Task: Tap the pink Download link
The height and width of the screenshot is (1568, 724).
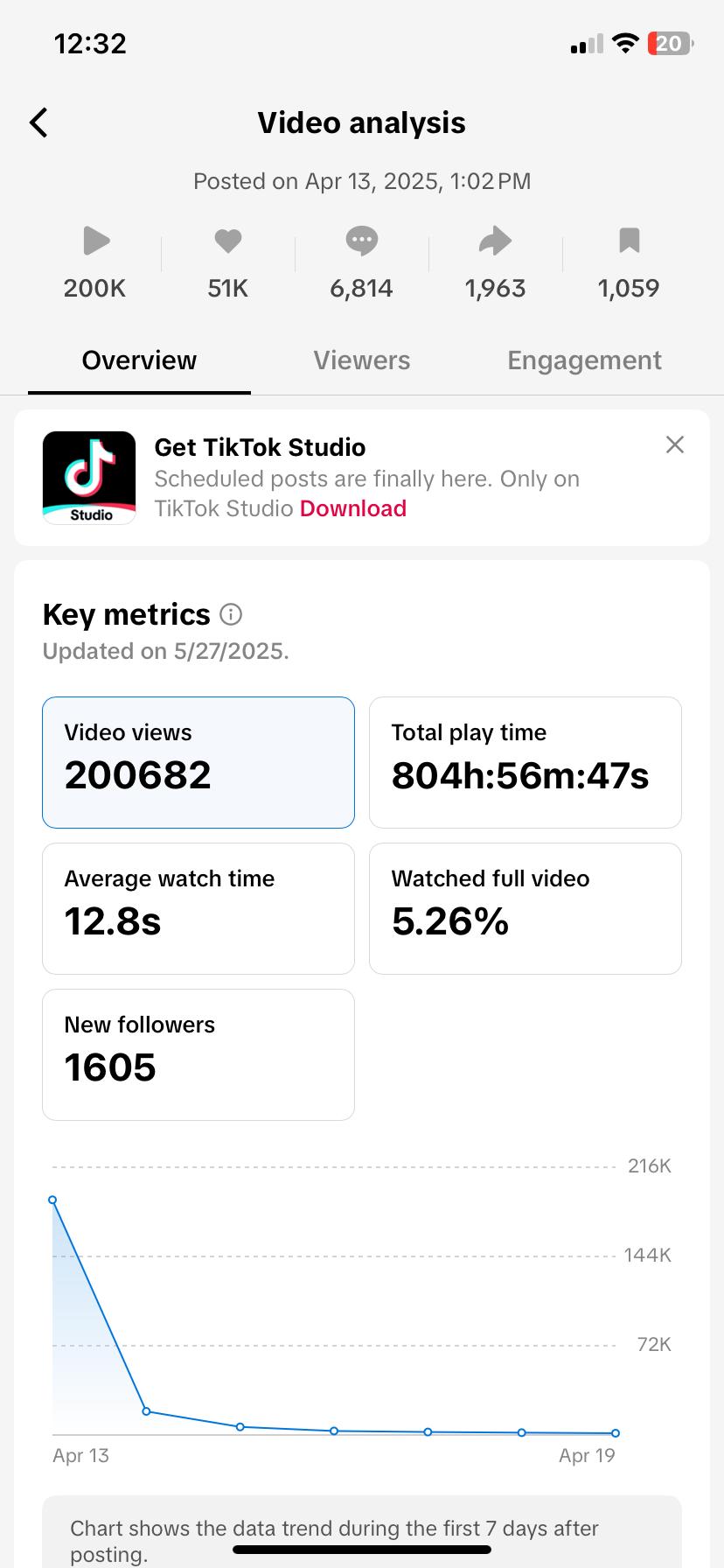Action: 353,508
